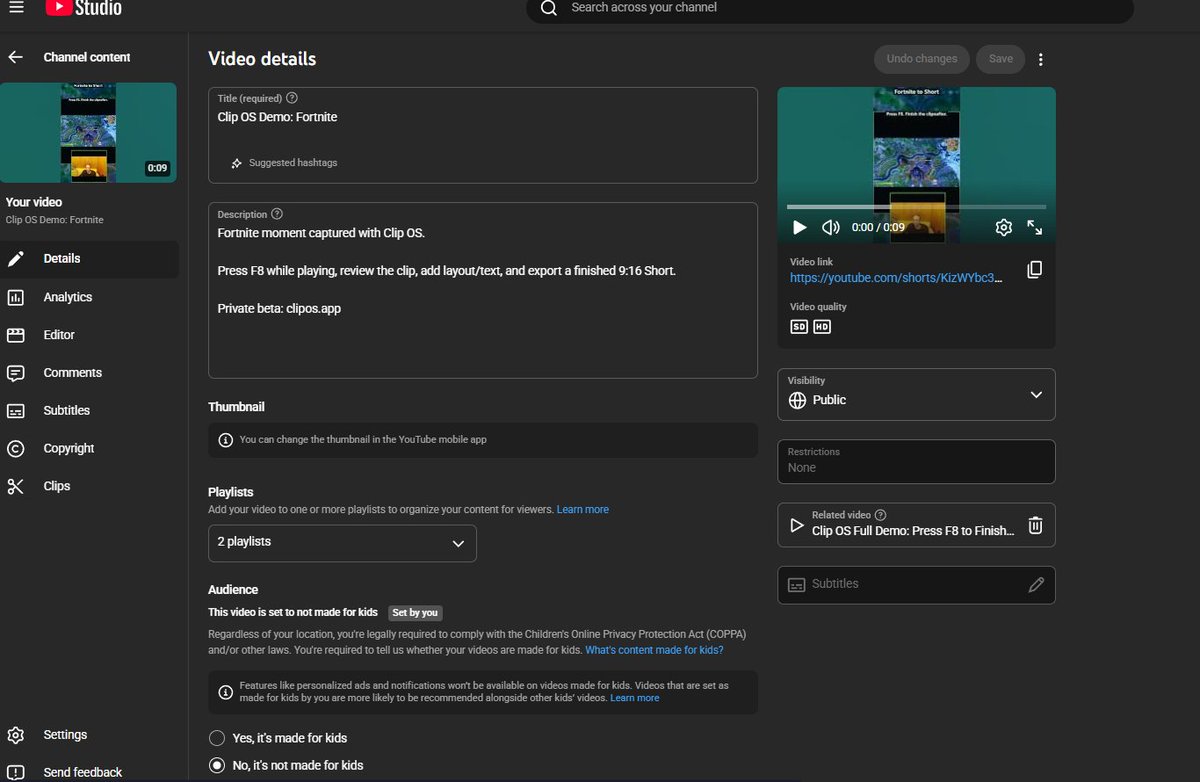The image size is (1200, 782).
Task: Click the Clips scissors icon
Action: pyautogui.click(x=16, y=486)
